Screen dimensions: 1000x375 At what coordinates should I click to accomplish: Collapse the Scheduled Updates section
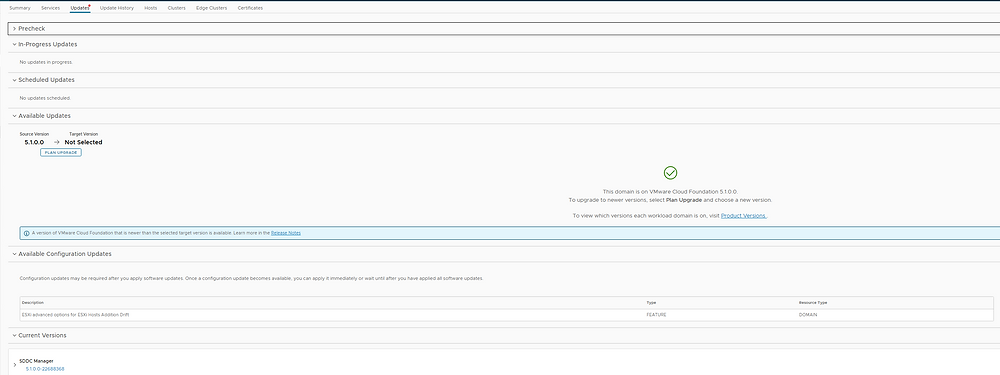14,80
